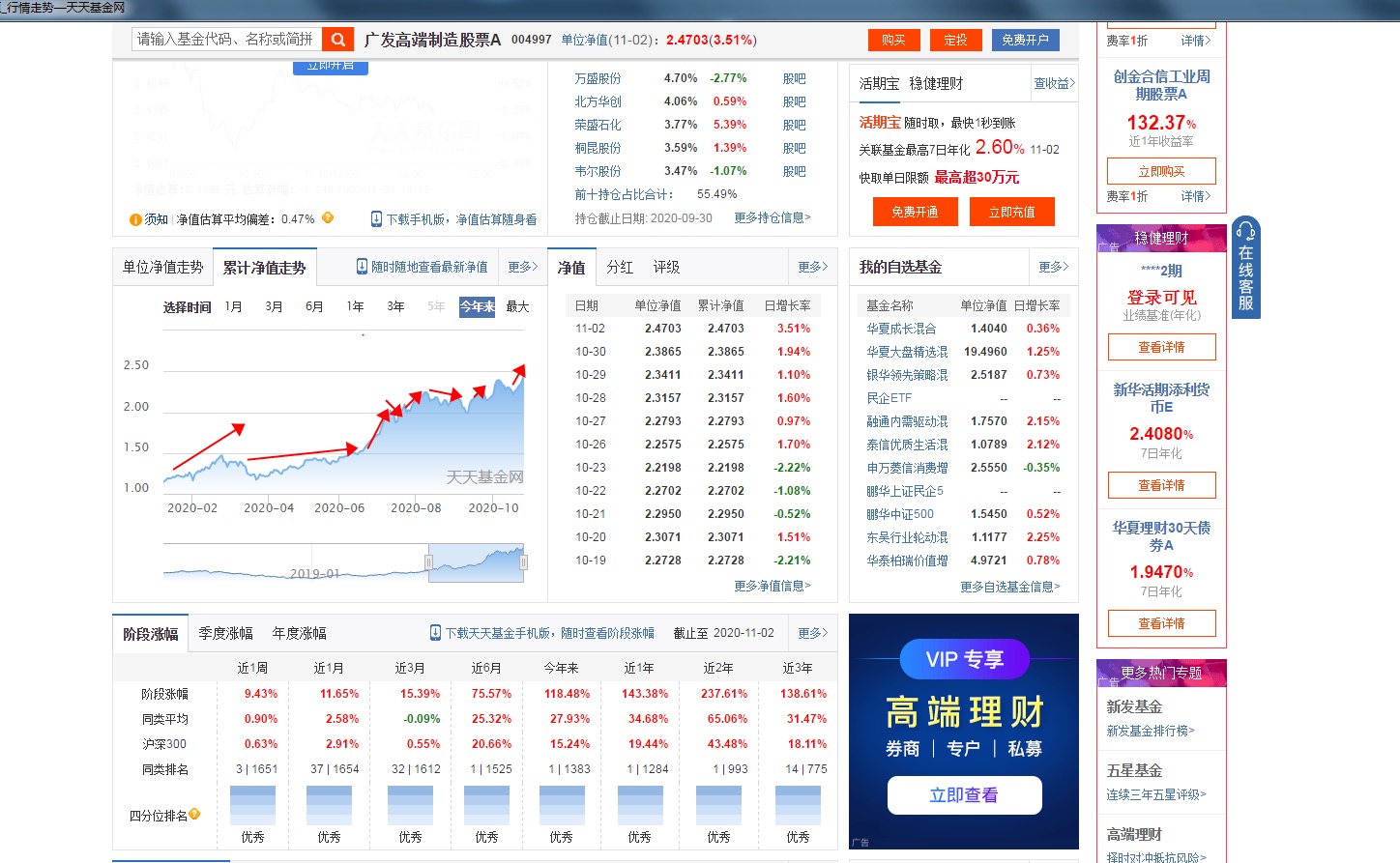
Task: Click the yellow question mark next to 净值估算平均偏差
Action: (x=328, y=219)
